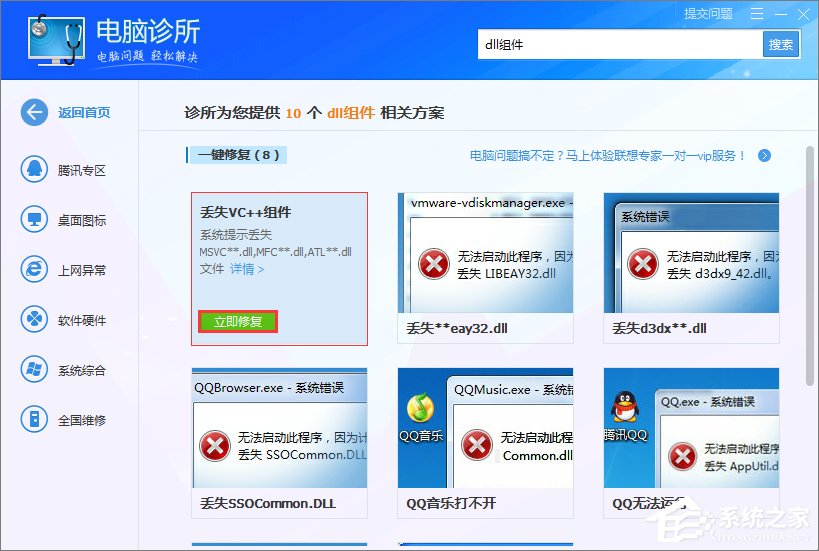Click the 电脑诊所 stethoscope monitor logo
The height and width of the screenshot is (551, 819).
coord(56,40)
